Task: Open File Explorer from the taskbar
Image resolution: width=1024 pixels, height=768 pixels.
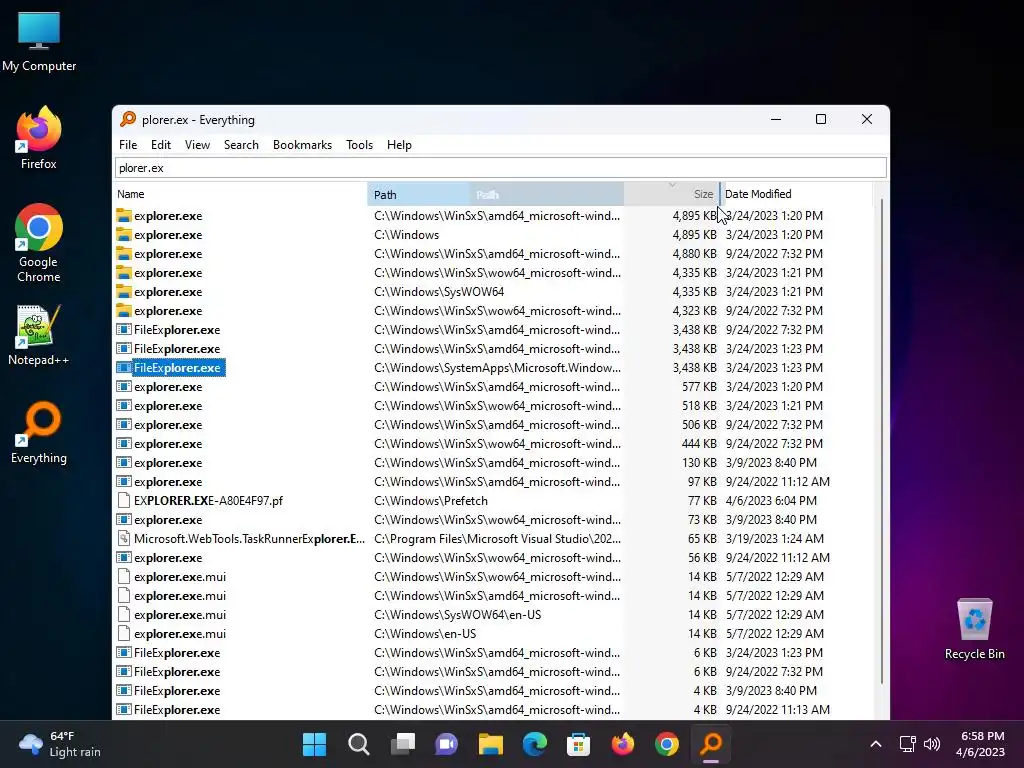Action: tap(490, 744)
